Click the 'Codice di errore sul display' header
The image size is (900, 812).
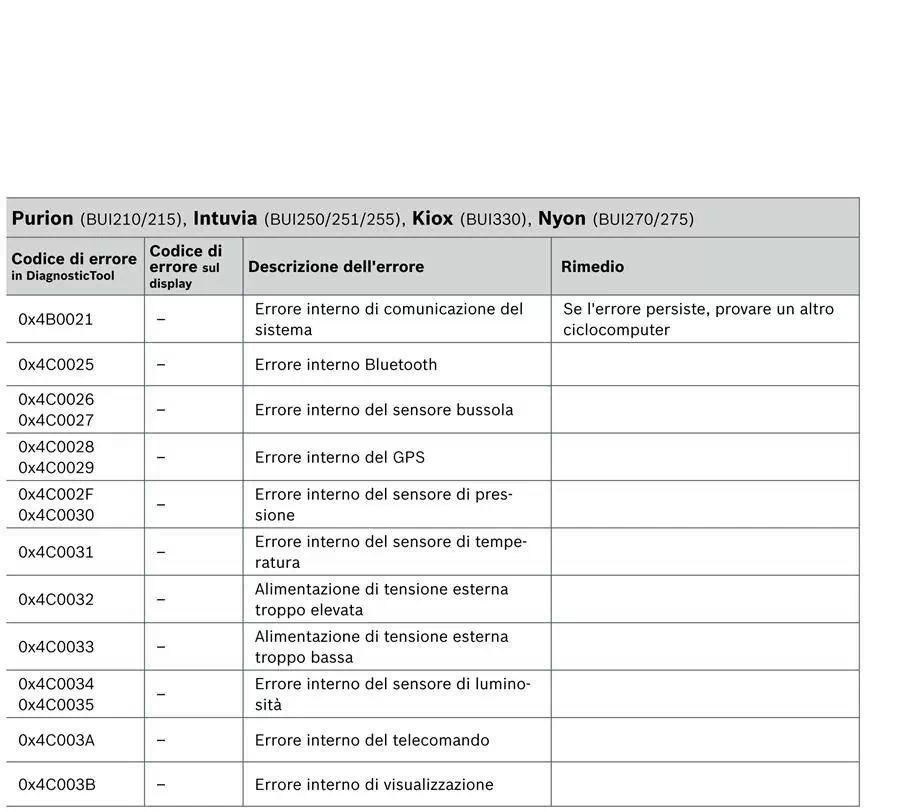(x=185, y=267)
